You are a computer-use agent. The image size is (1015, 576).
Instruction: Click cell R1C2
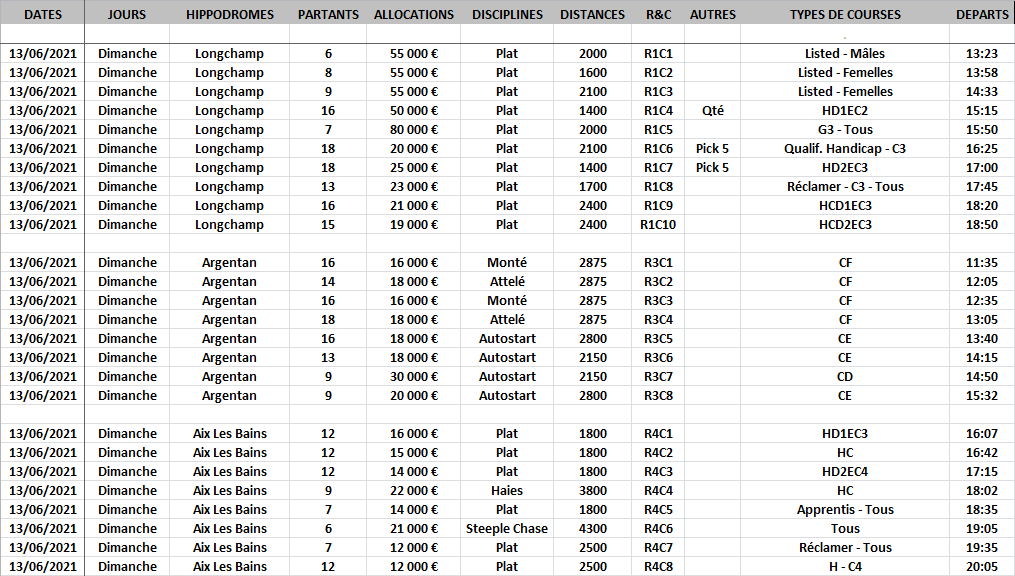[658, 72]
